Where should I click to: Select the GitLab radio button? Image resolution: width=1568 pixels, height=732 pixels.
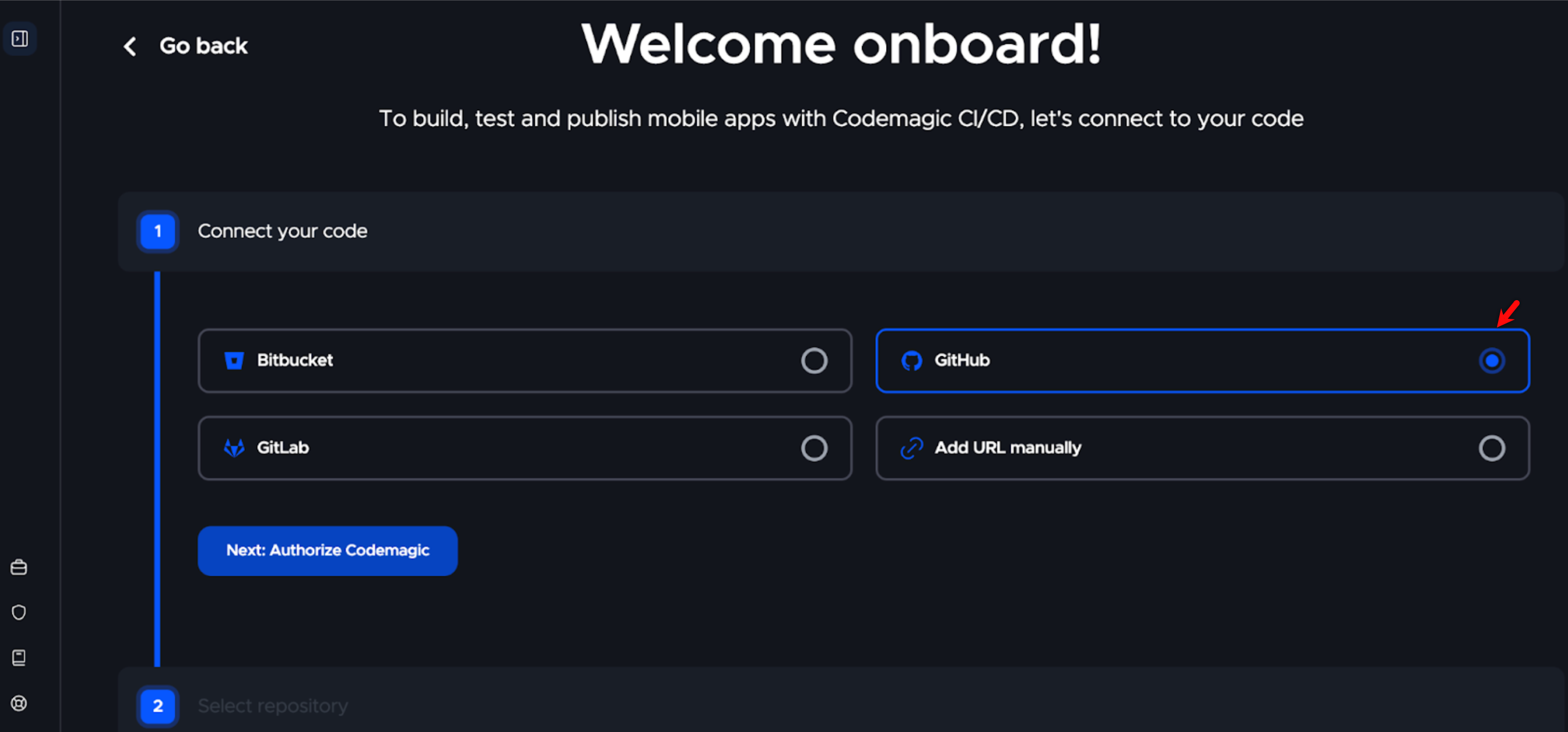814,448
